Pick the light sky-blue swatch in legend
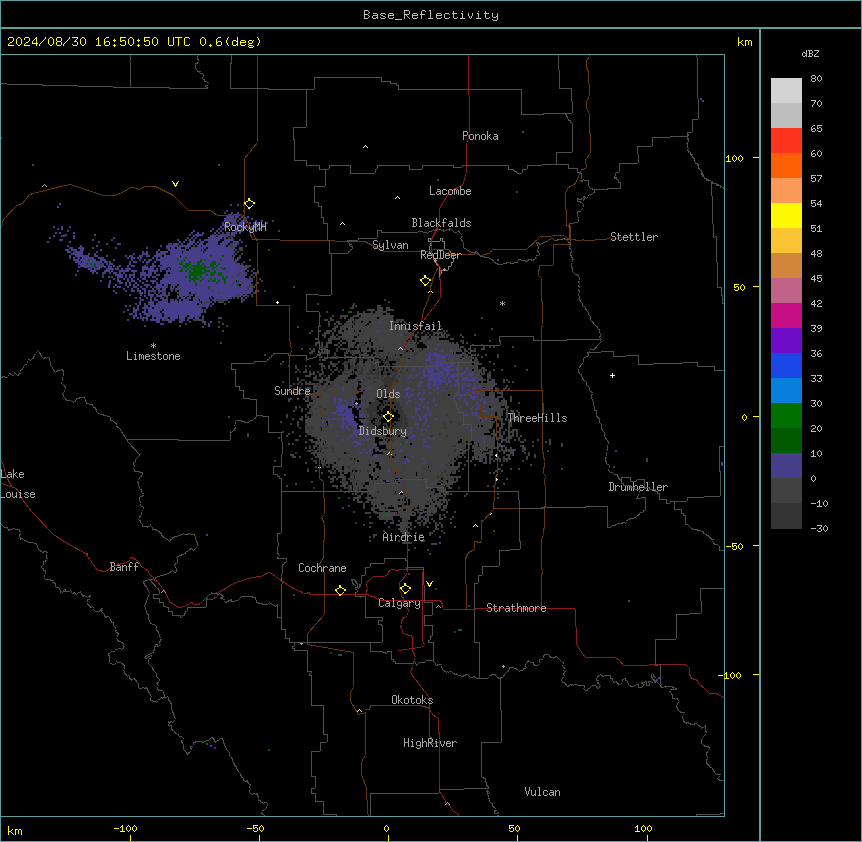The height and width of the screenshot is (842, 862). tap(786, 391)
